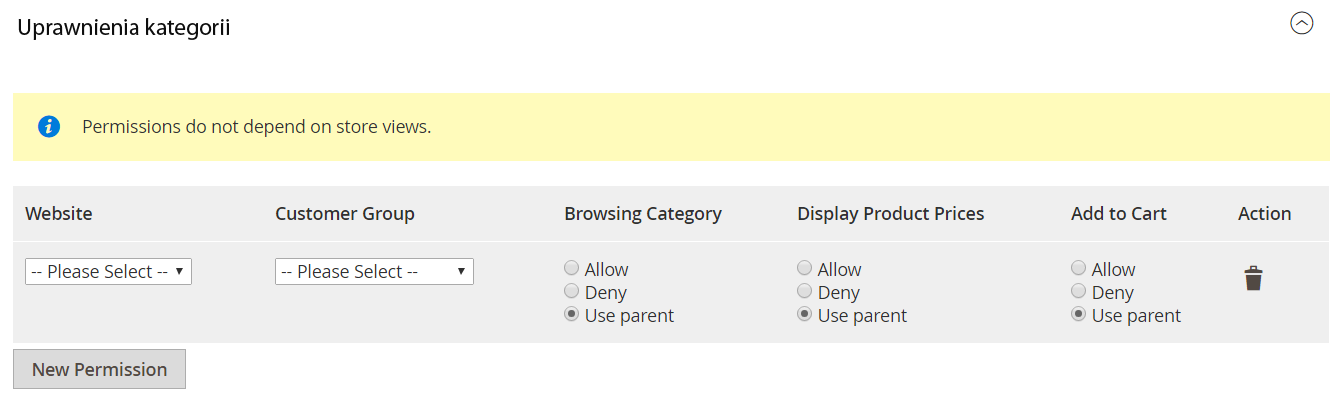Select Allow for Add to Cart
The width and height of the screenshot is (1344, 406).
coord(1078,268)
